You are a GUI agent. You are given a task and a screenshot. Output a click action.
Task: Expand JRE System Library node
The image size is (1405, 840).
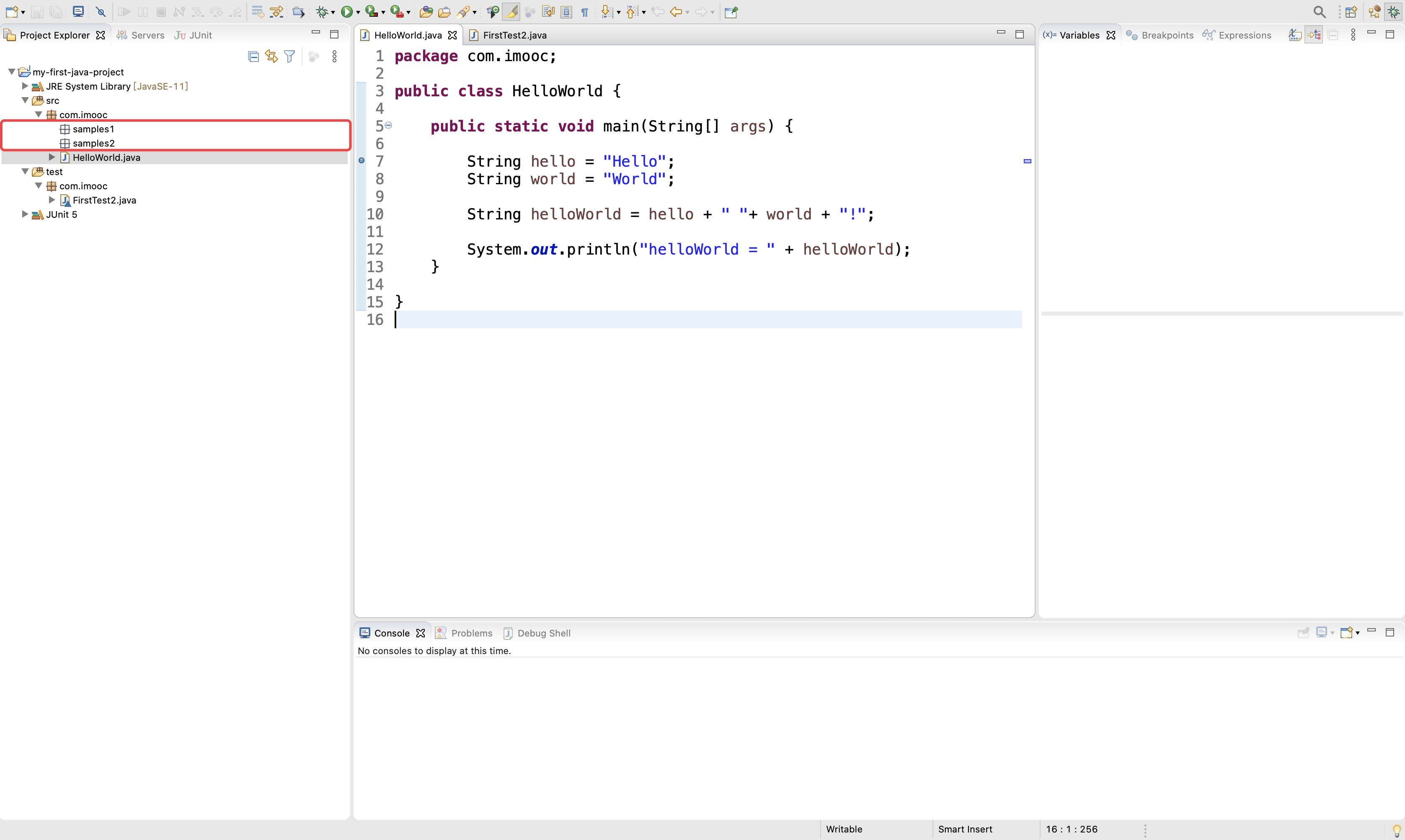point(25,86)
